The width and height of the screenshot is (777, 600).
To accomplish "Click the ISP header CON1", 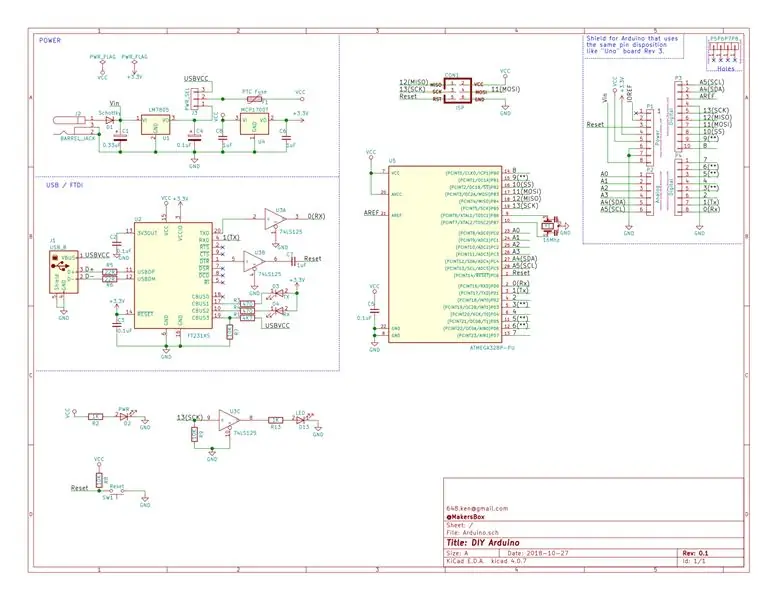I will click(x=457, y=91).
